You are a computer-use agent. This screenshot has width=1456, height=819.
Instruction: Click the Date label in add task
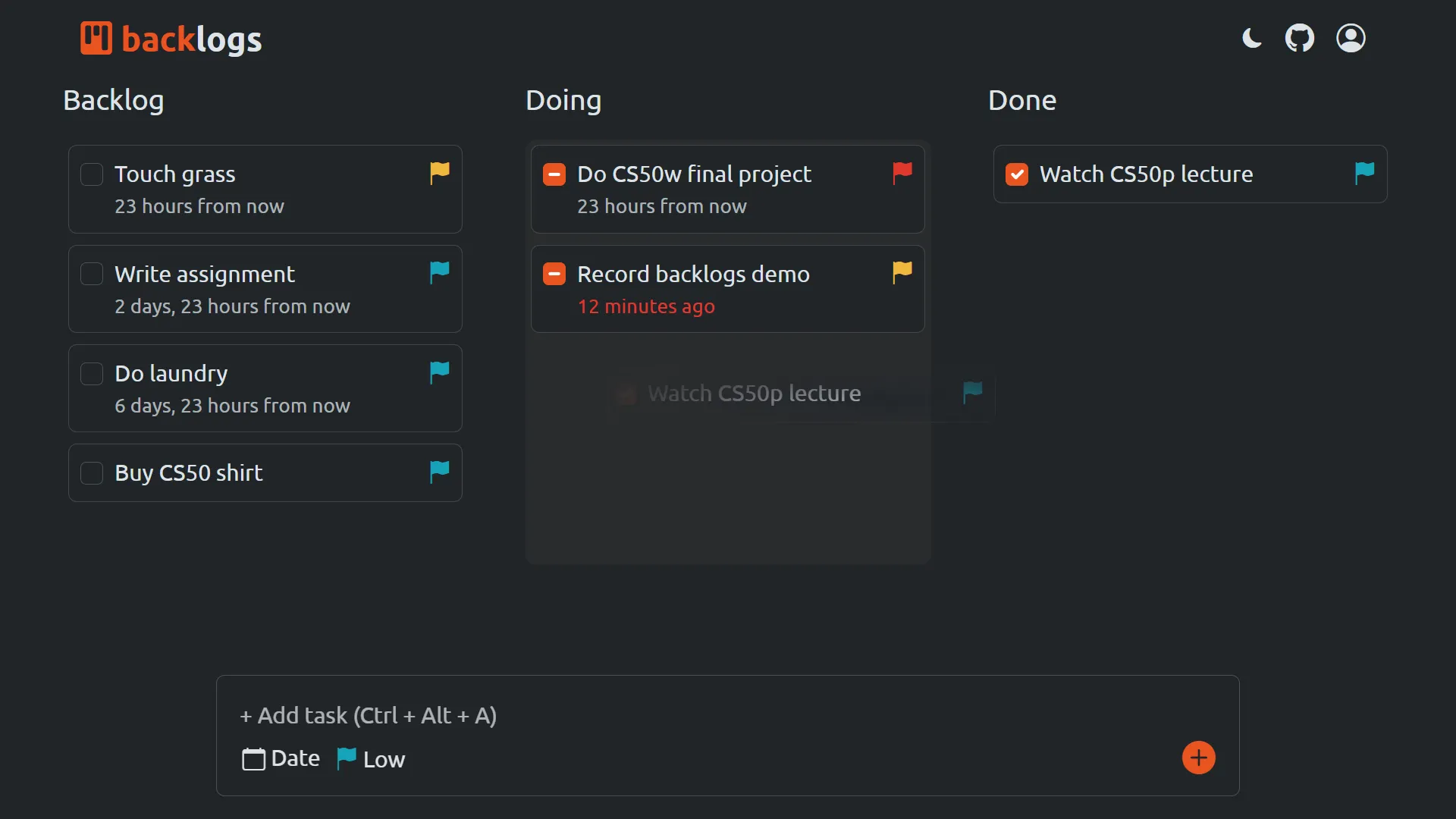296,758
